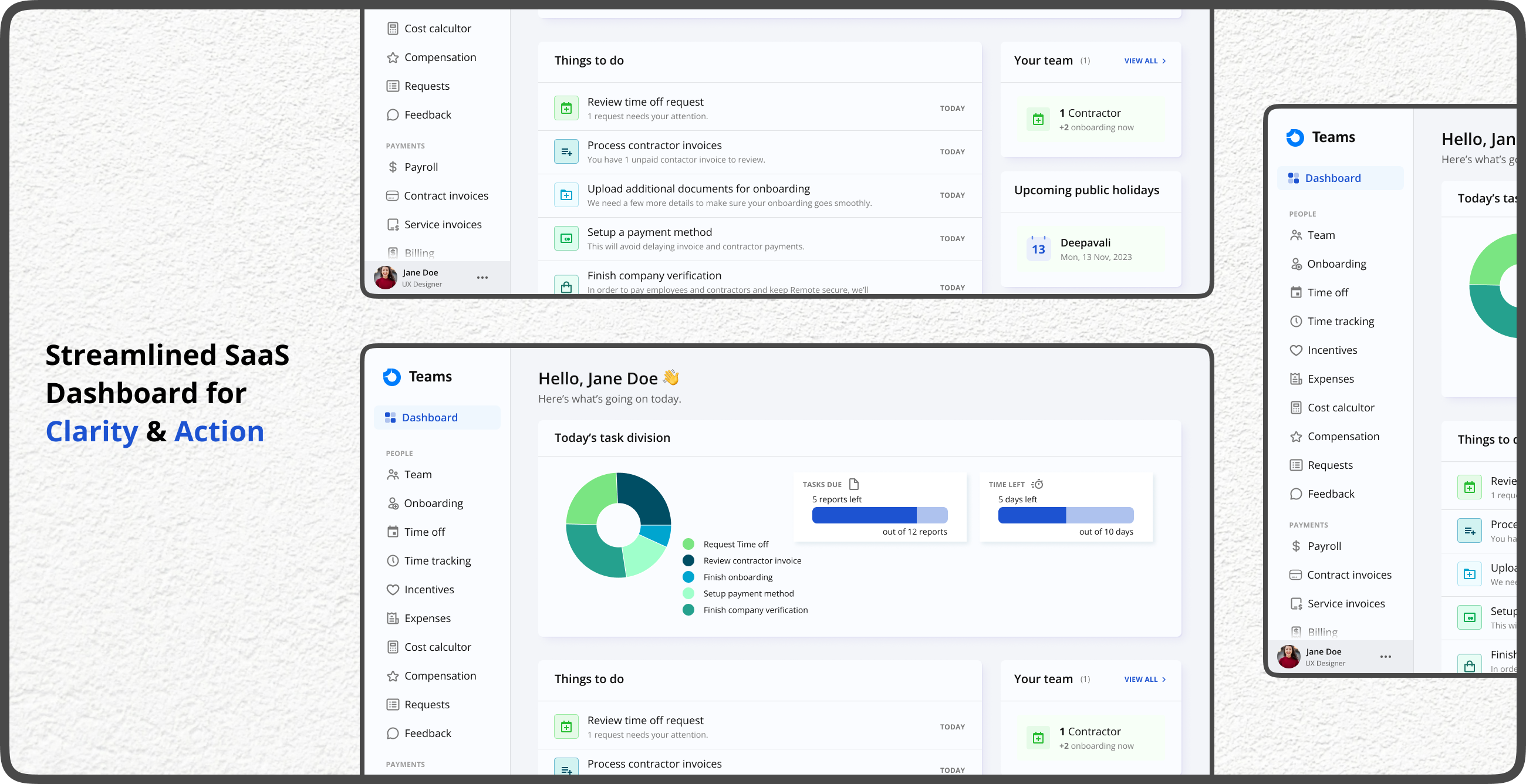Select the Onboarding icon under People
The height and width of the screenshot is (784, 1526).
392,503
